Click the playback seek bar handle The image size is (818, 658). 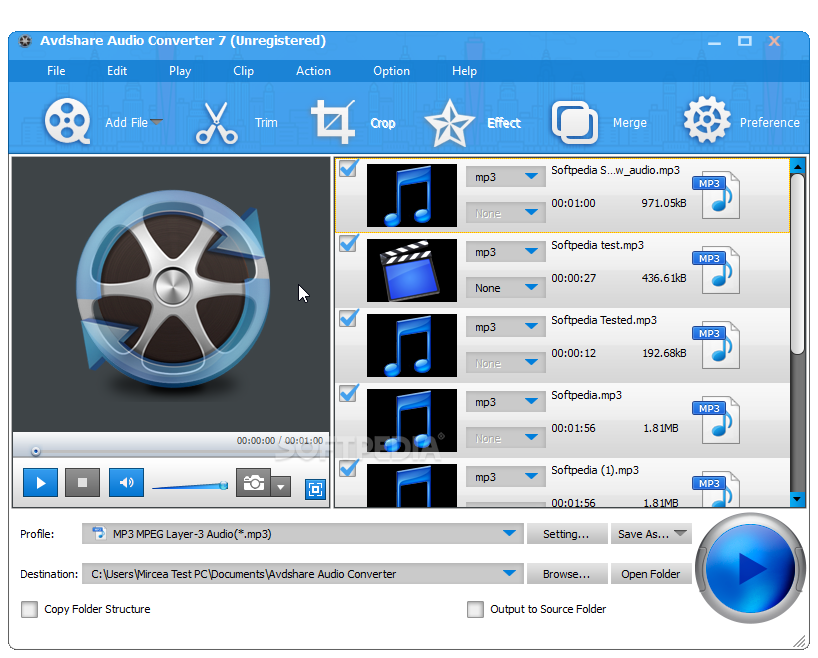(x=35, y=451)
